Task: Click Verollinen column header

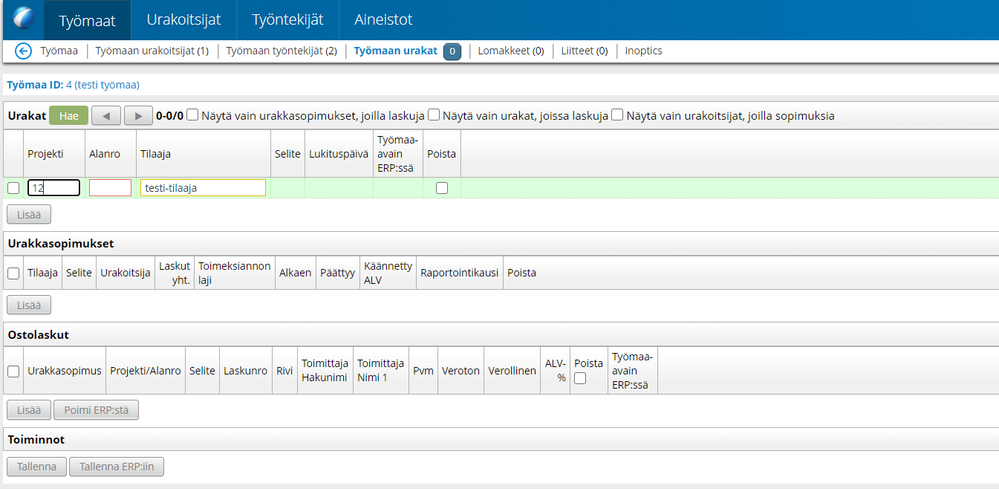Action: coord(512,371)
